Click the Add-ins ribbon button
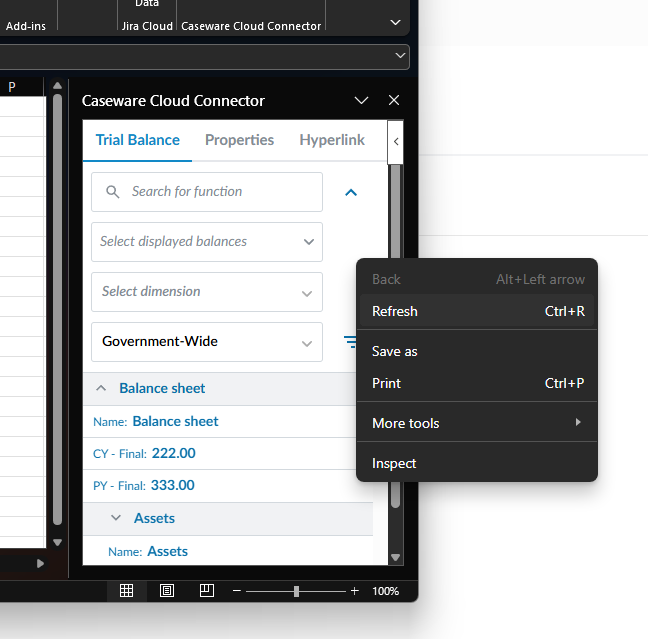The width and height of the screenshot is (648, 639). pos(26,26)
